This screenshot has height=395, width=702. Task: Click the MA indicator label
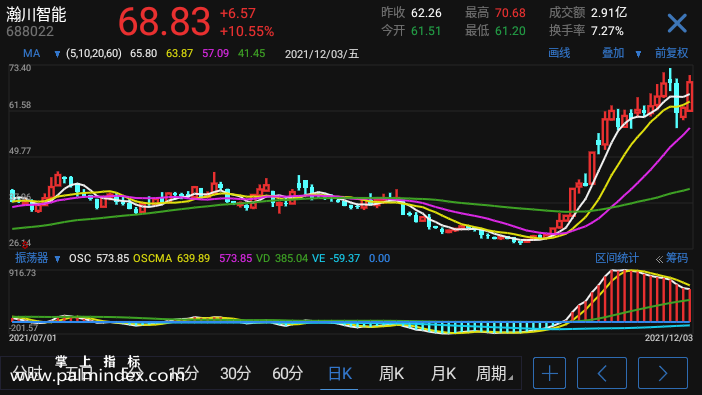coord(31,54)
